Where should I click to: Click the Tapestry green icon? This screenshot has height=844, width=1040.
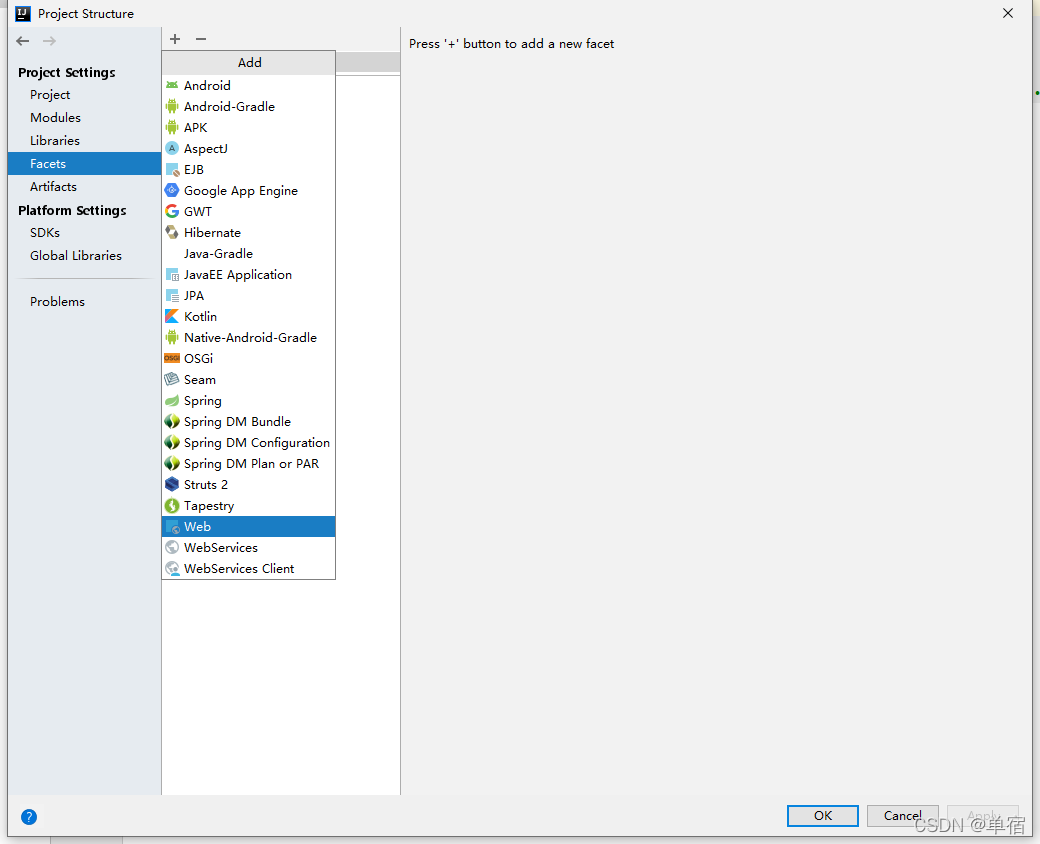pyautogui.click(x=172, y=505)
